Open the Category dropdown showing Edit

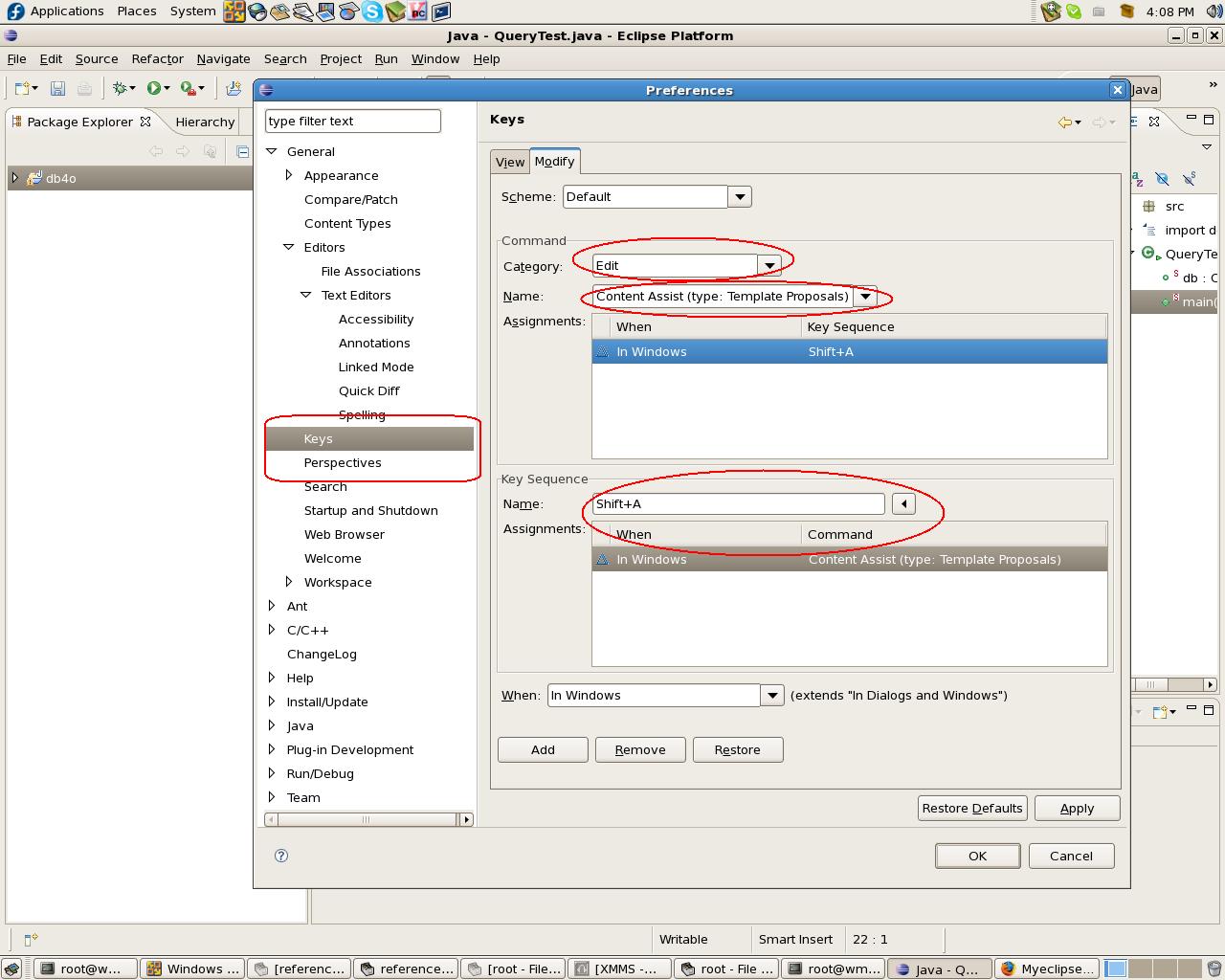(769, 265)
